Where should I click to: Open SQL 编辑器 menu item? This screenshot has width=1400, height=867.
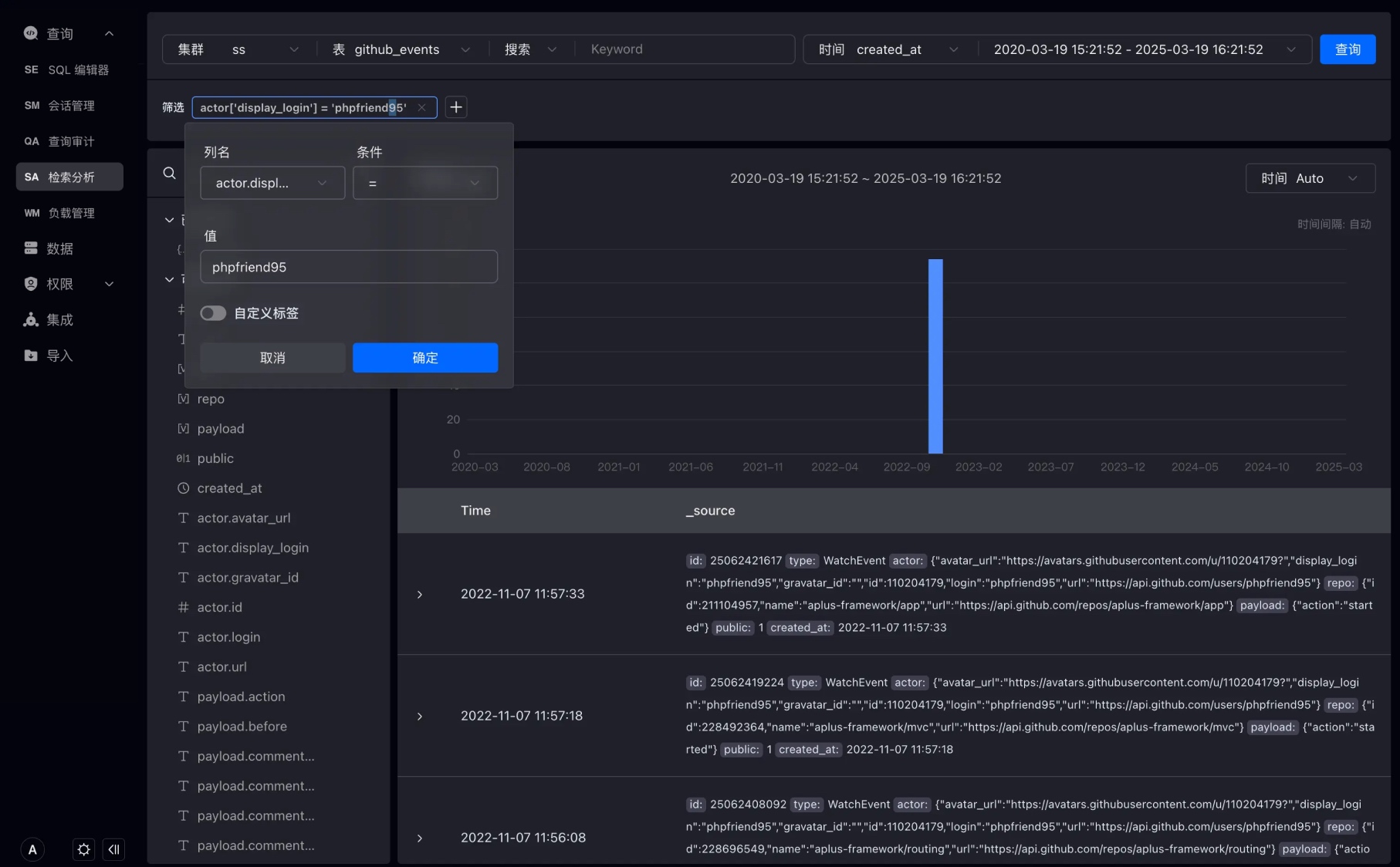click(x=69, y=69)
